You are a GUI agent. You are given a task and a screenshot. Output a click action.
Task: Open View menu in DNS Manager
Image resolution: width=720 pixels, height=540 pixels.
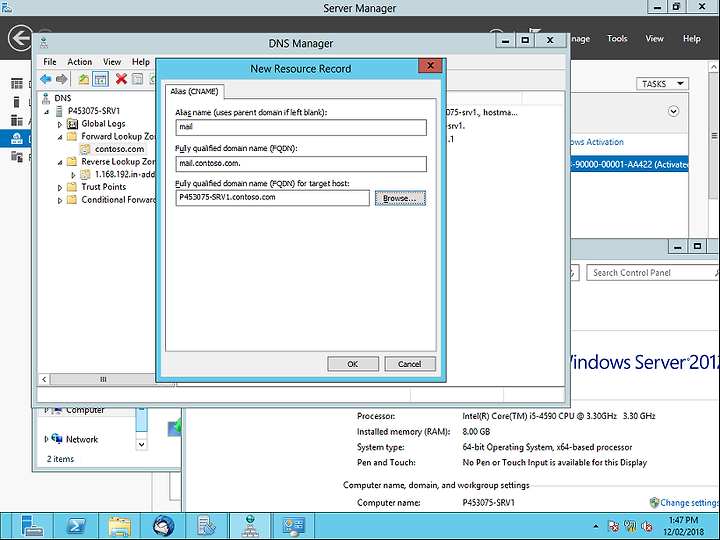click(112, 62)
